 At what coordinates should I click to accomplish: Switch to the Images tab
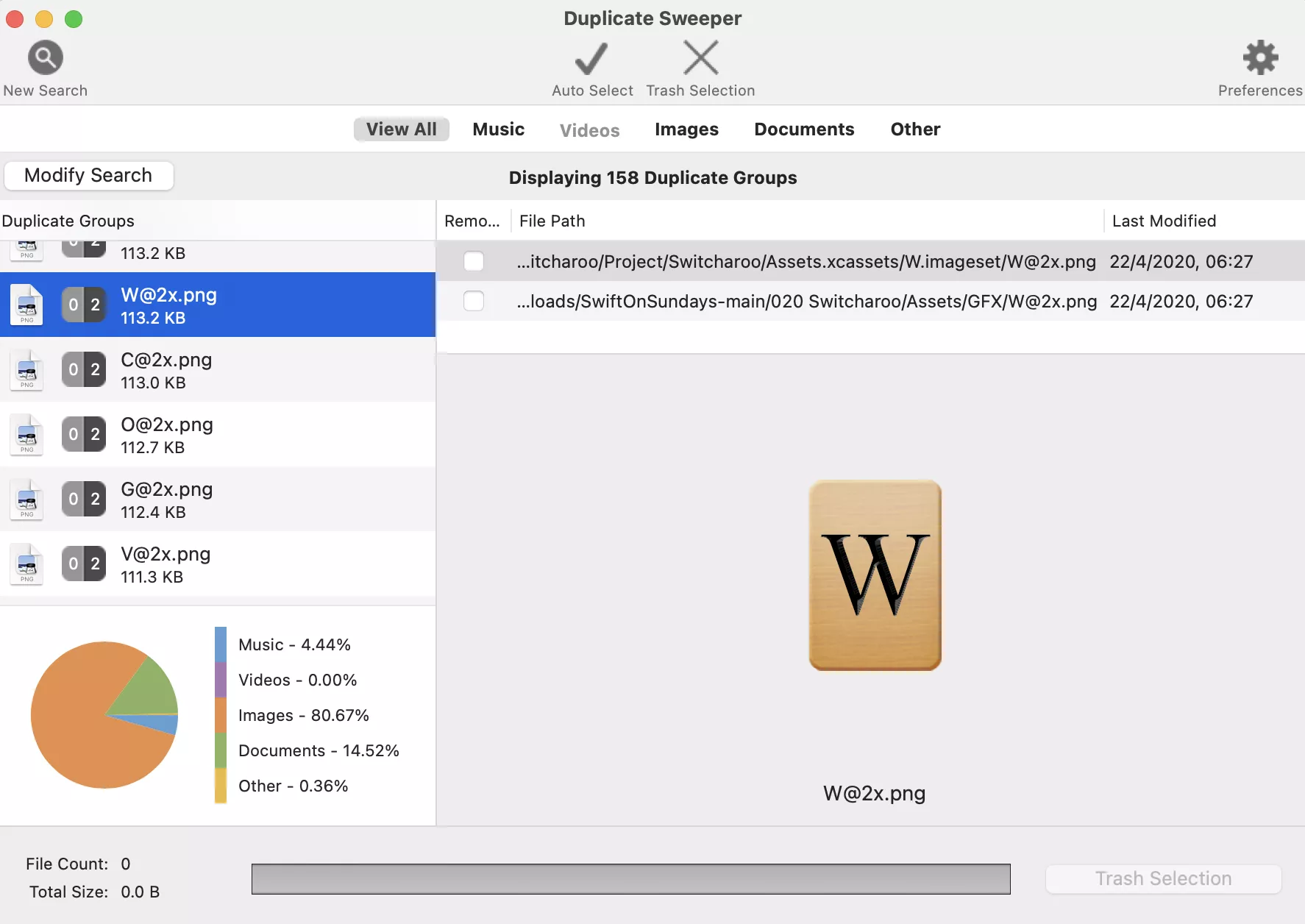tap(686, 129)
